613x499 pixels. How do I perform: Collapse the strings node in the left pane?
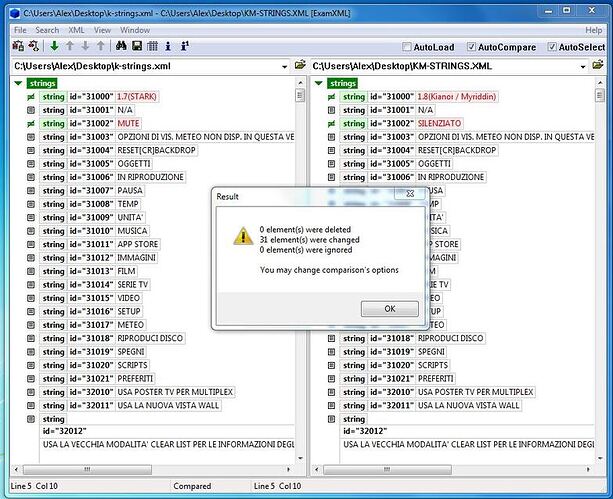[18, 83]
